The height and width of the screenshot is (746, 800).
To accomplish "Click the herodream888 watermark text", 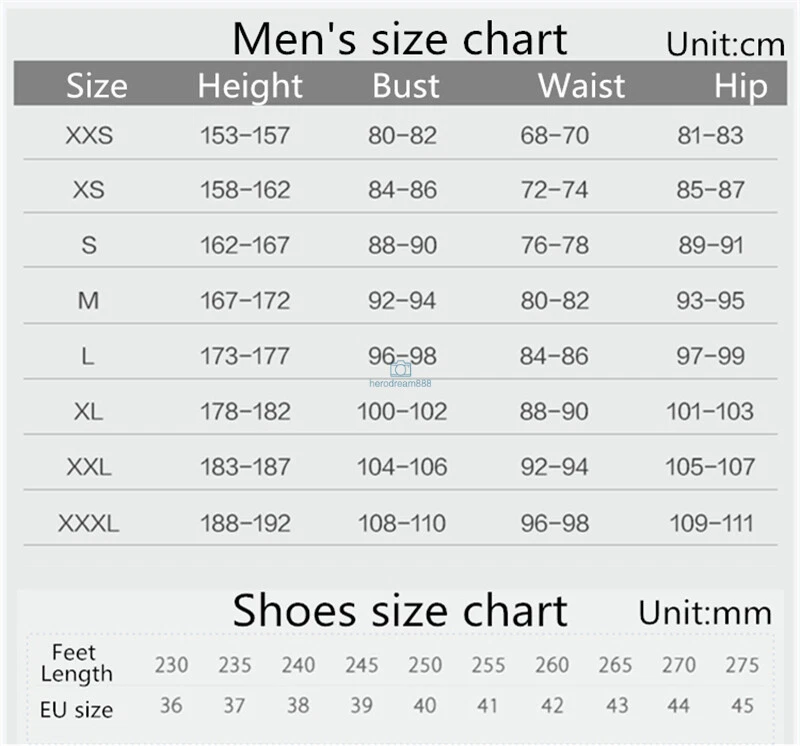I will [x=400, y=383].
